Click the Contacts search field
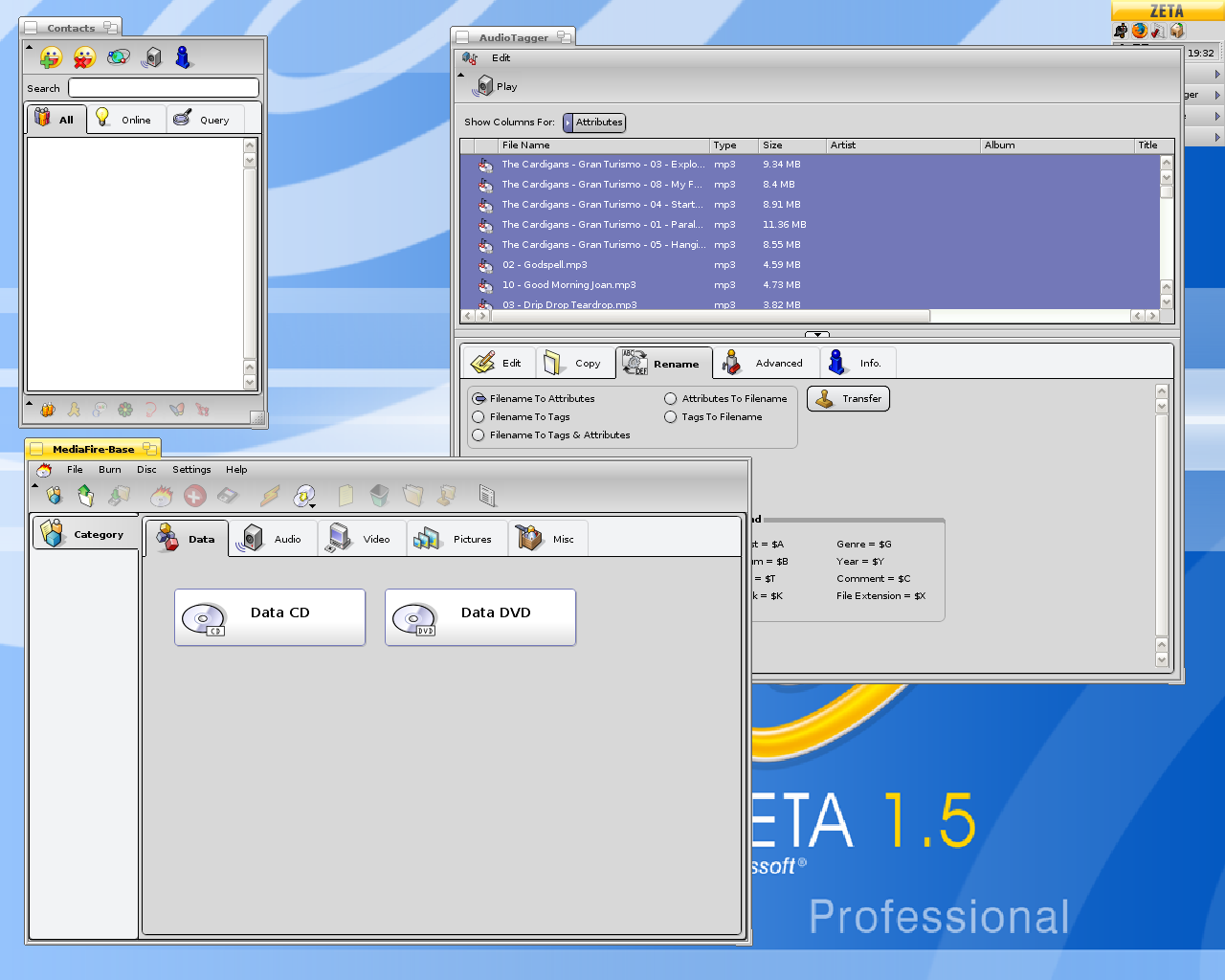This screenshot has width=1225, height=980. 164,88
